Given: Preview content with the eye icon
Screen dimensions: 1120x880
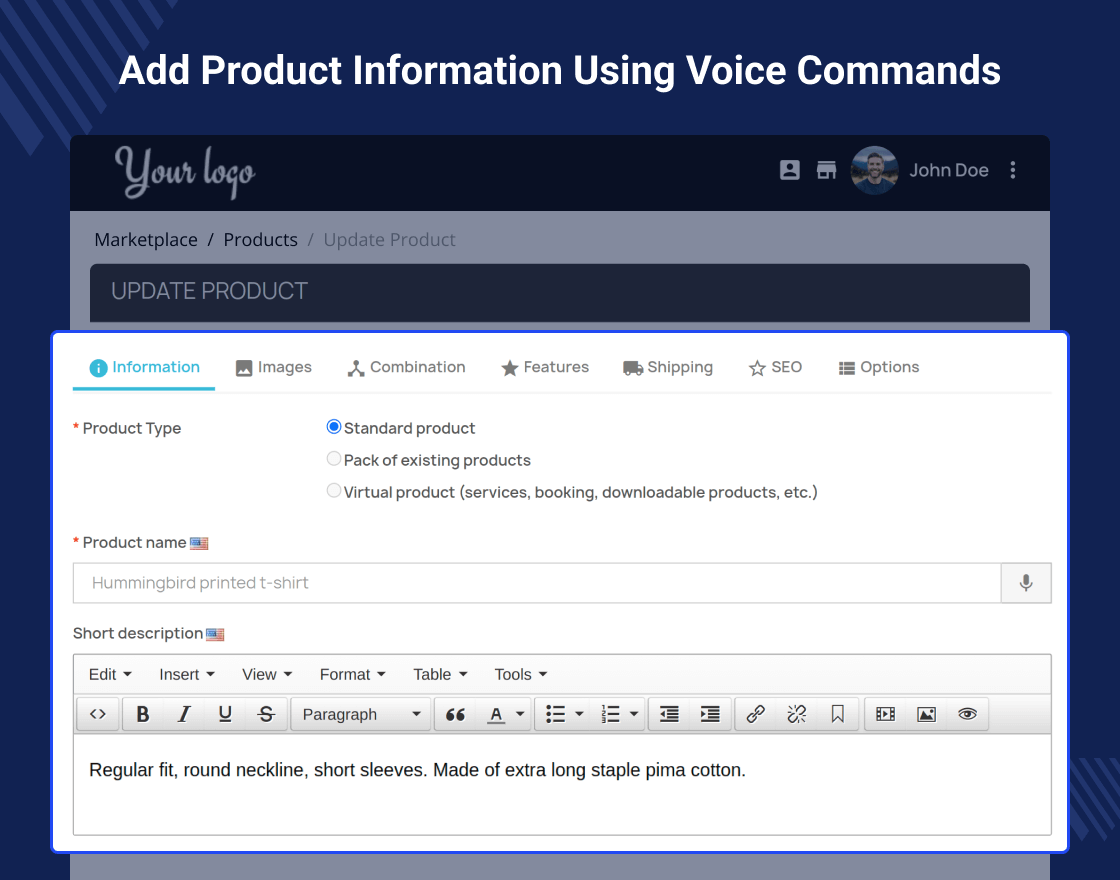Looking at the screenshot, I should point(967,714).
